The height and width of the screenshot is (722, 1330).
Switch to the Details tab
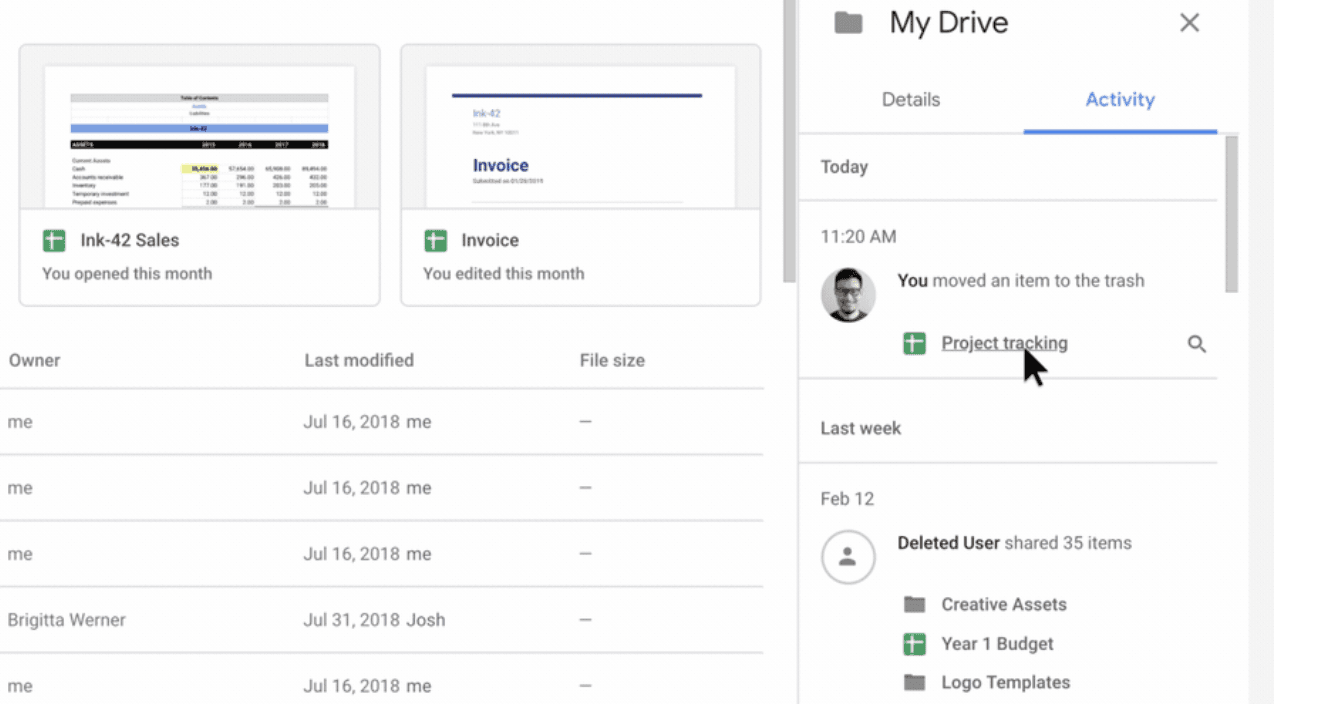[x=910, y=99]
